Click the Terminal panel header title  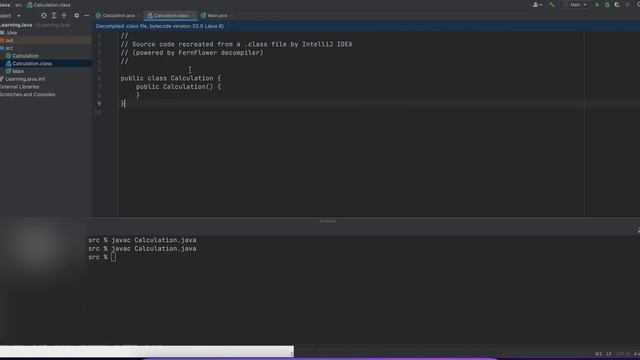(328, 221)
